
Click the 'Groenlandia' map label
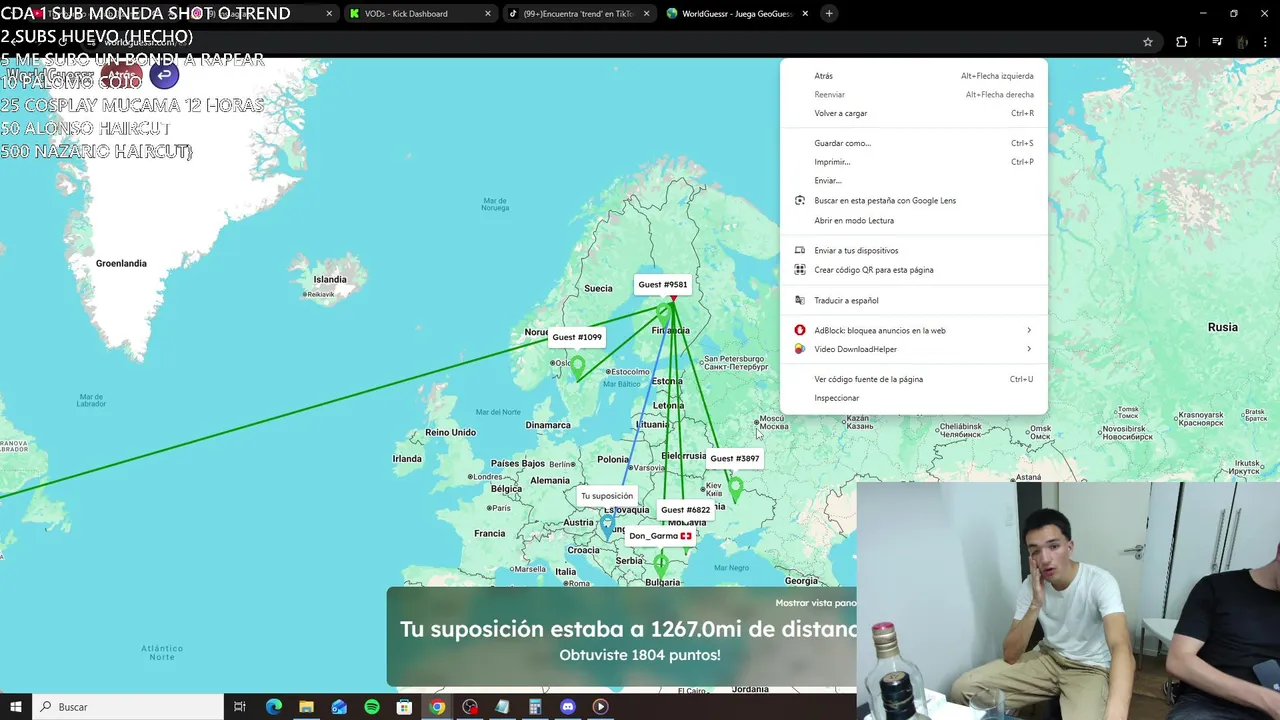[x=121, y=264]
